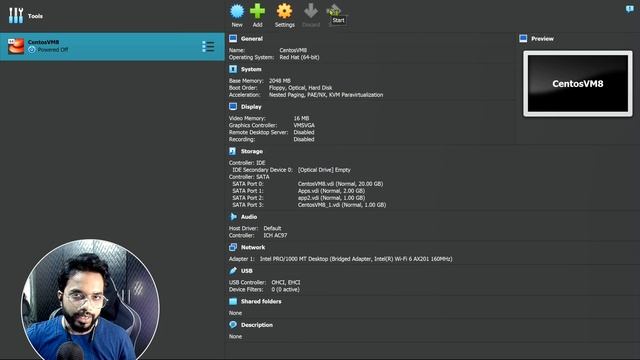Click the Base Memory 2048 MB value
This screenshot has width=640, height=360.
coord(280,81)
